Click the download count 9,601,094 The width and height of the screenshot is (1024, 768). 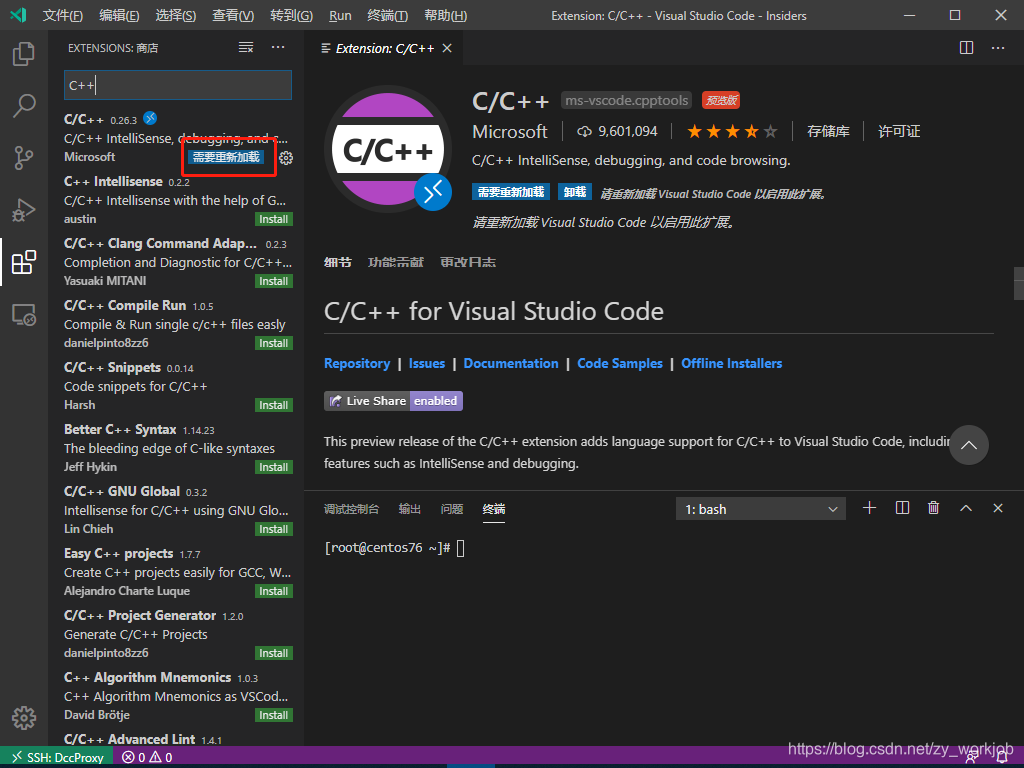pos(617,131)
